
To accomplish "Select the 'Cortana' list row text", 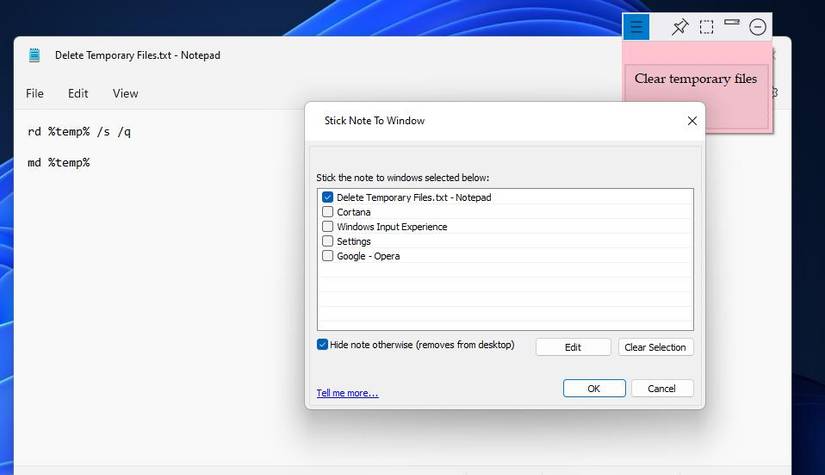I will coord(354,212).
